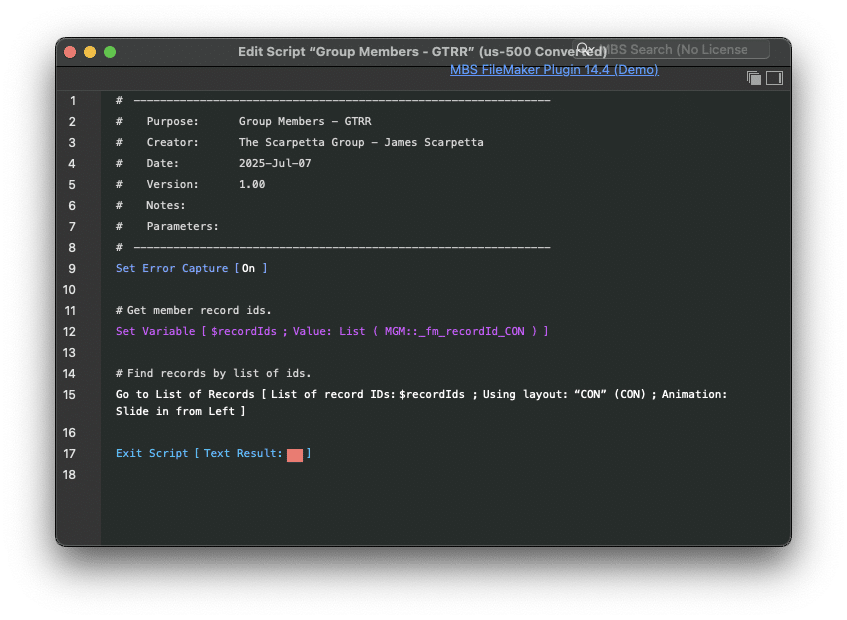Click the "Parameters:" comment line

[167, 226]
